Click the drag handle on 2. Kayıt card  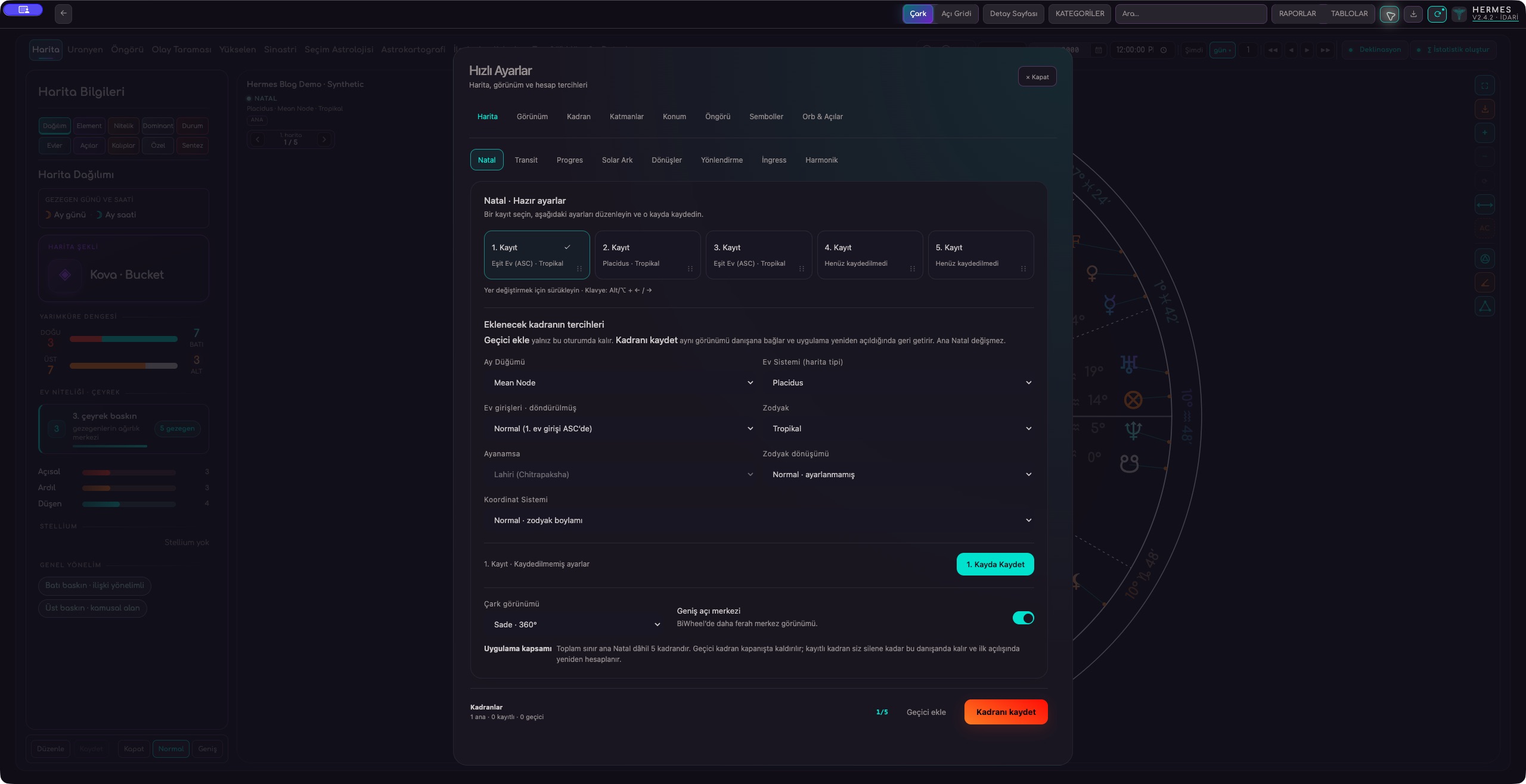click(690, 269)
